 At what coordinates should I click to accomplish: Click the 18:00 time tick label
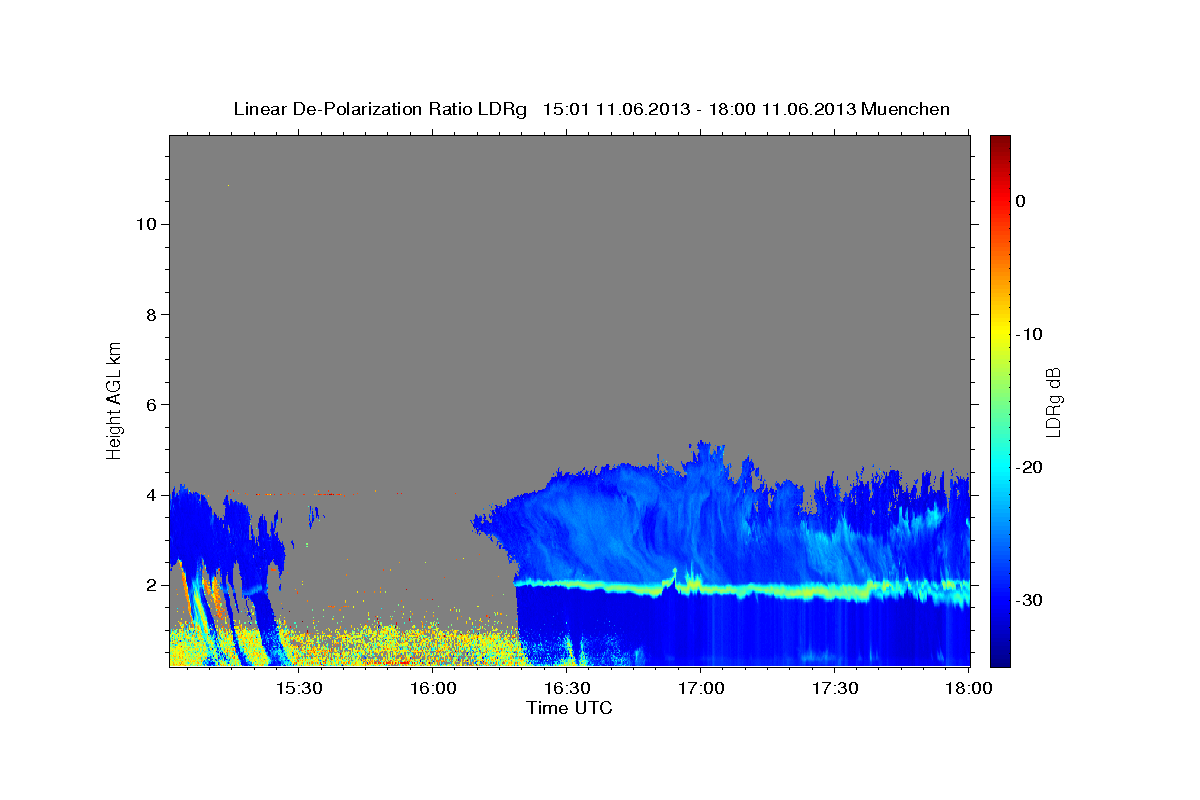pyautogui.click(x=968, y=689)
